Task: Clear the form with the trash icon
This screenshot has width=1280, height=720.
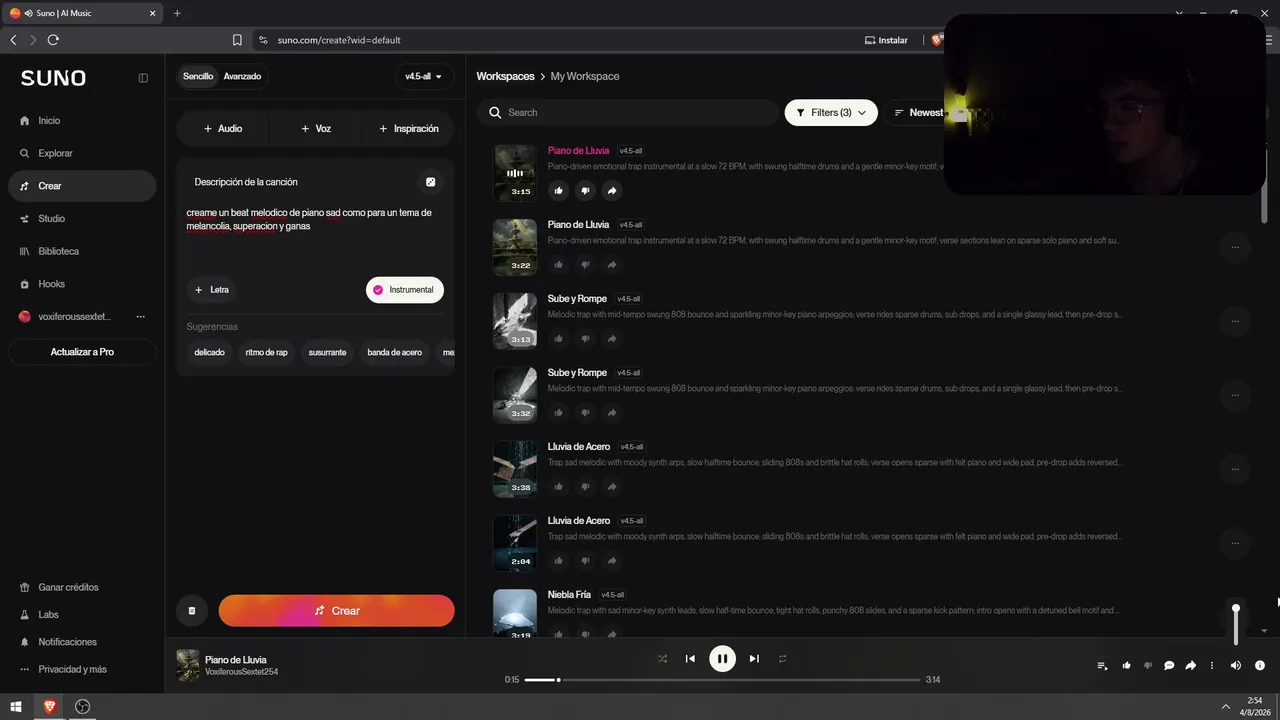Action: click(192, 610)
